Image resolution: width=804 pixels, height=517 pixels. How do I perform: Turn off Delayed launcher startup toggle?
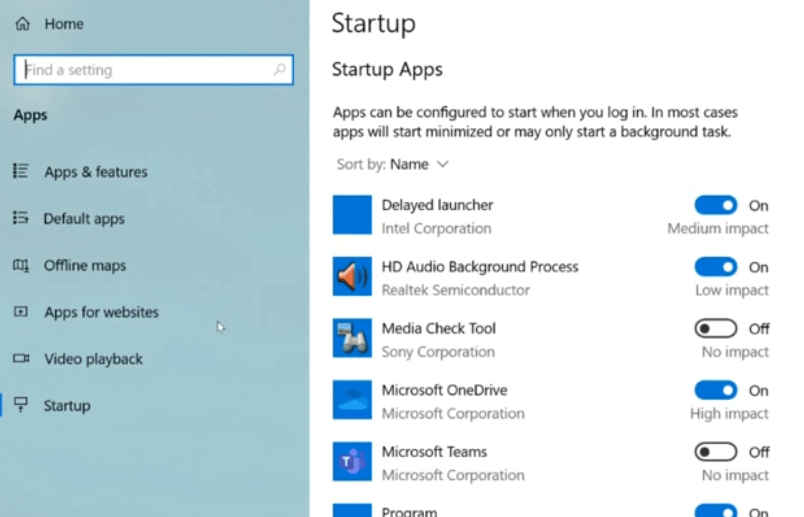(716, 205)
